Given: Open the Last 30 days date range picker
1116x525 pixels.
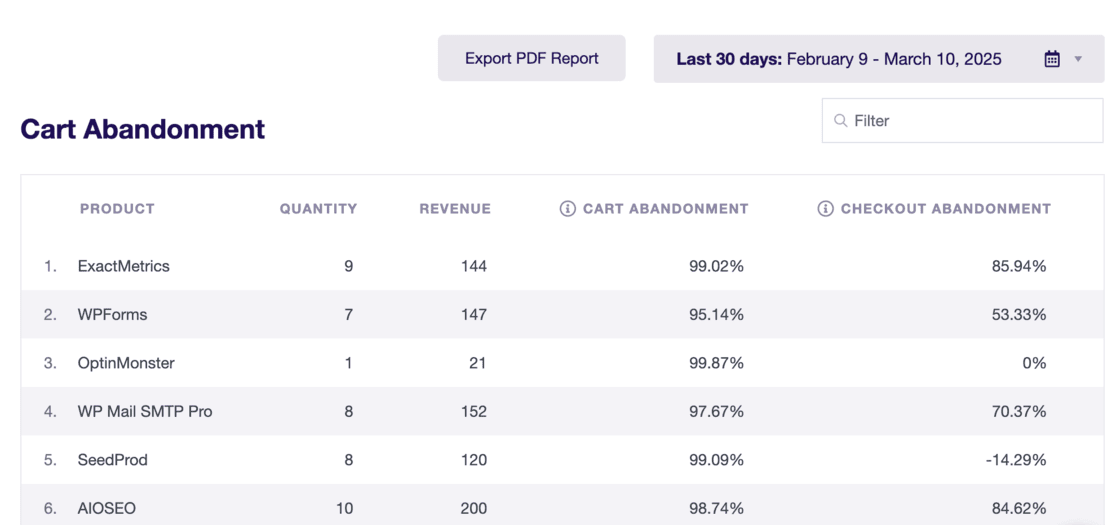Looking at the screenshot, I should (878, 59).
